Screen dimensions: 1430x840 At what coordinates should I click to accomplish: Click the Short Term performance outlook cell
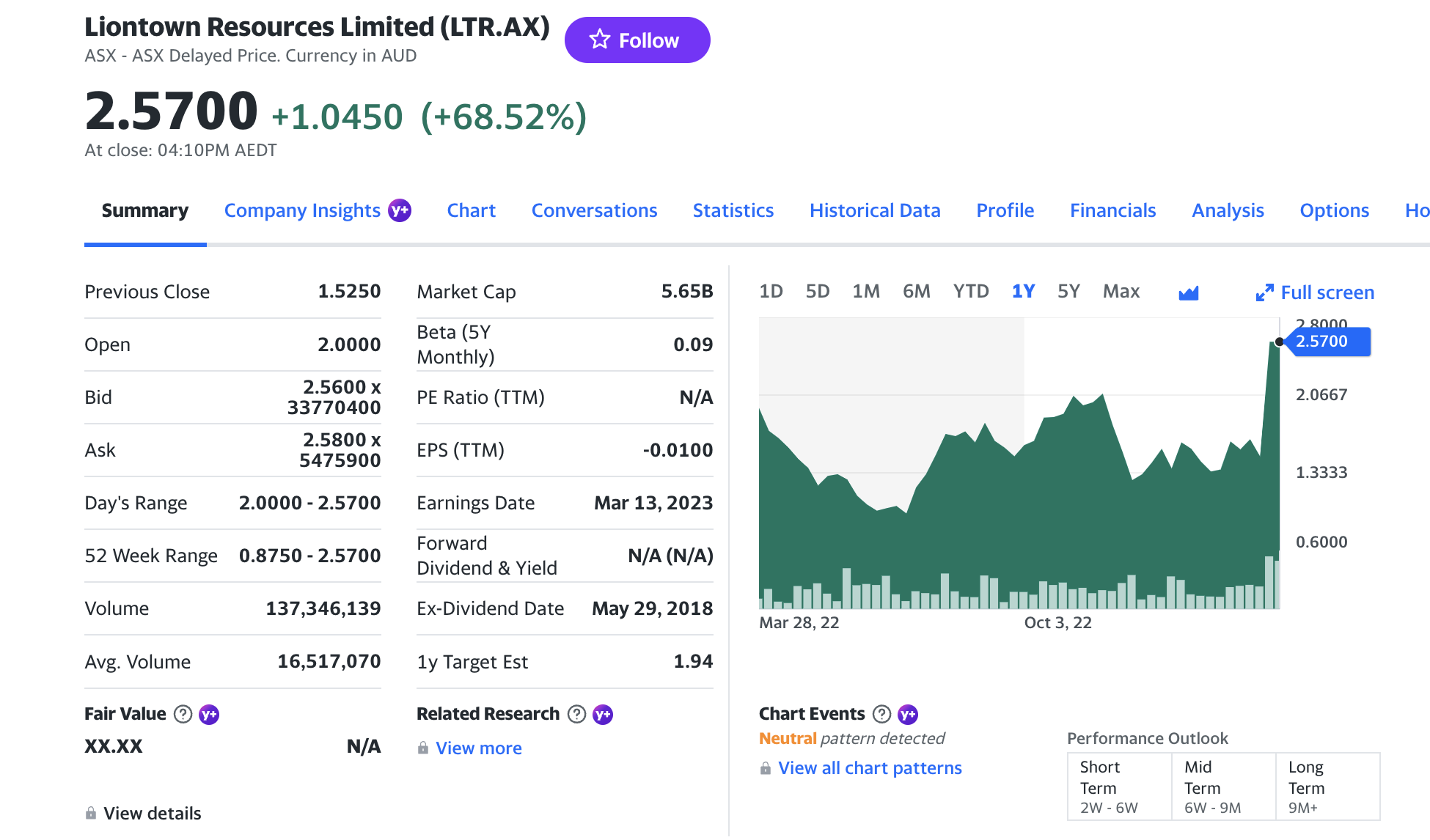[x=1120, y=786]
